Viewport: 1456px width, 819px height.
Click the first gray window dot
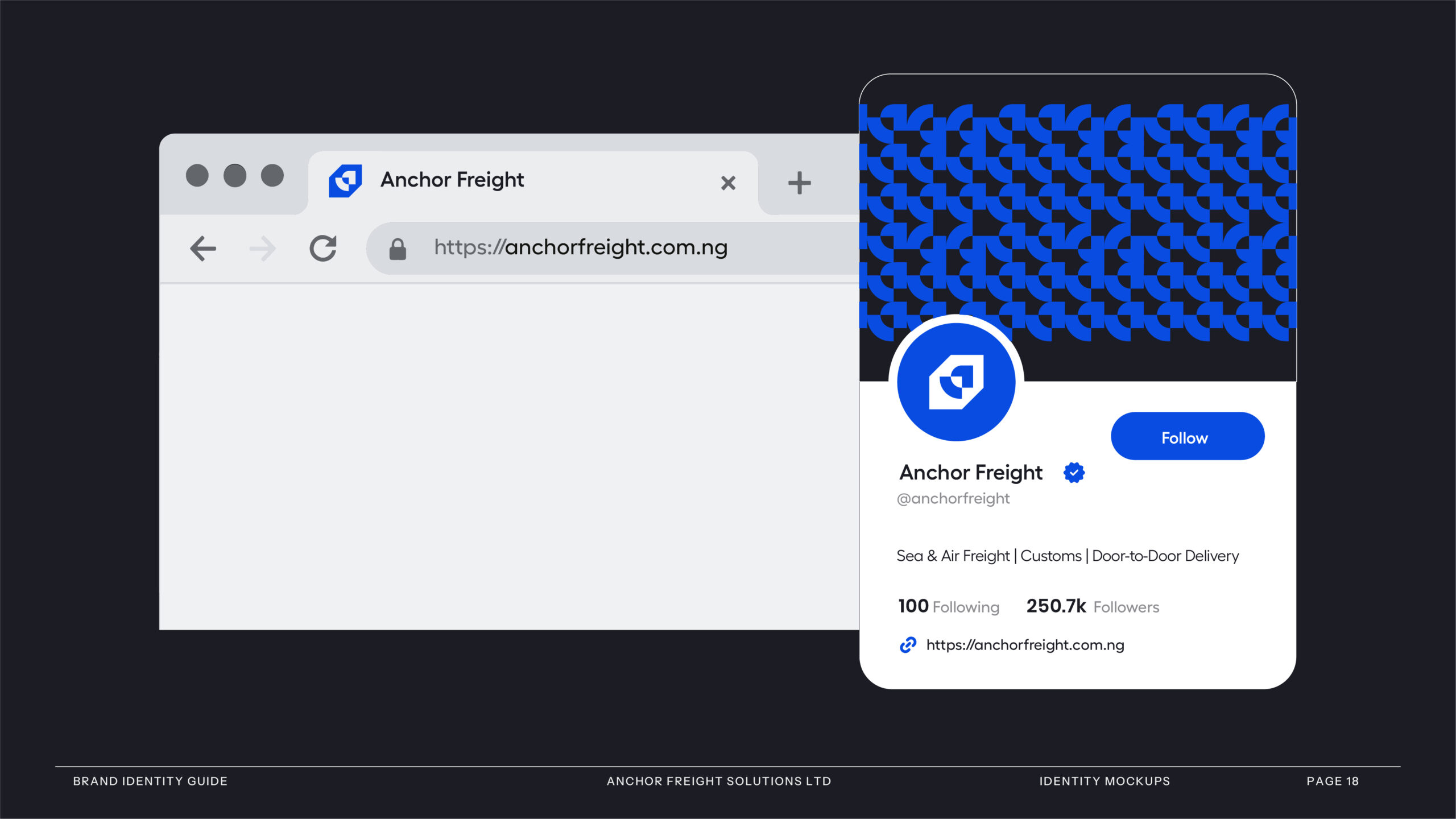coord(197,175)
